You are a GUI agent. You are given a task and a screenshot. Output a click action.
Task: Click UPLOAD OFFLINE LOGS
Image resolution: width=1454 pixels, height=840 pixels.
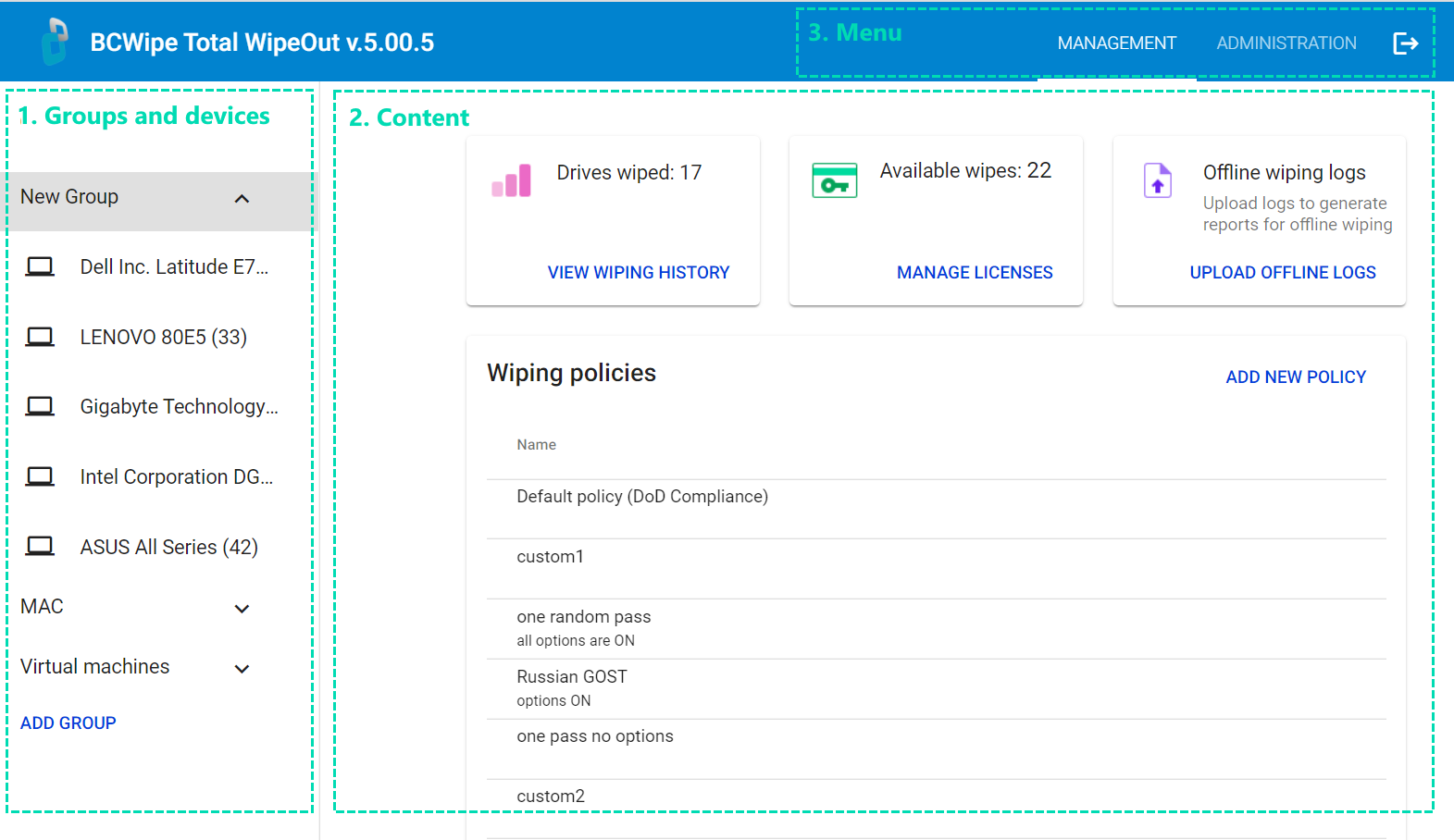pos(1283,272)
